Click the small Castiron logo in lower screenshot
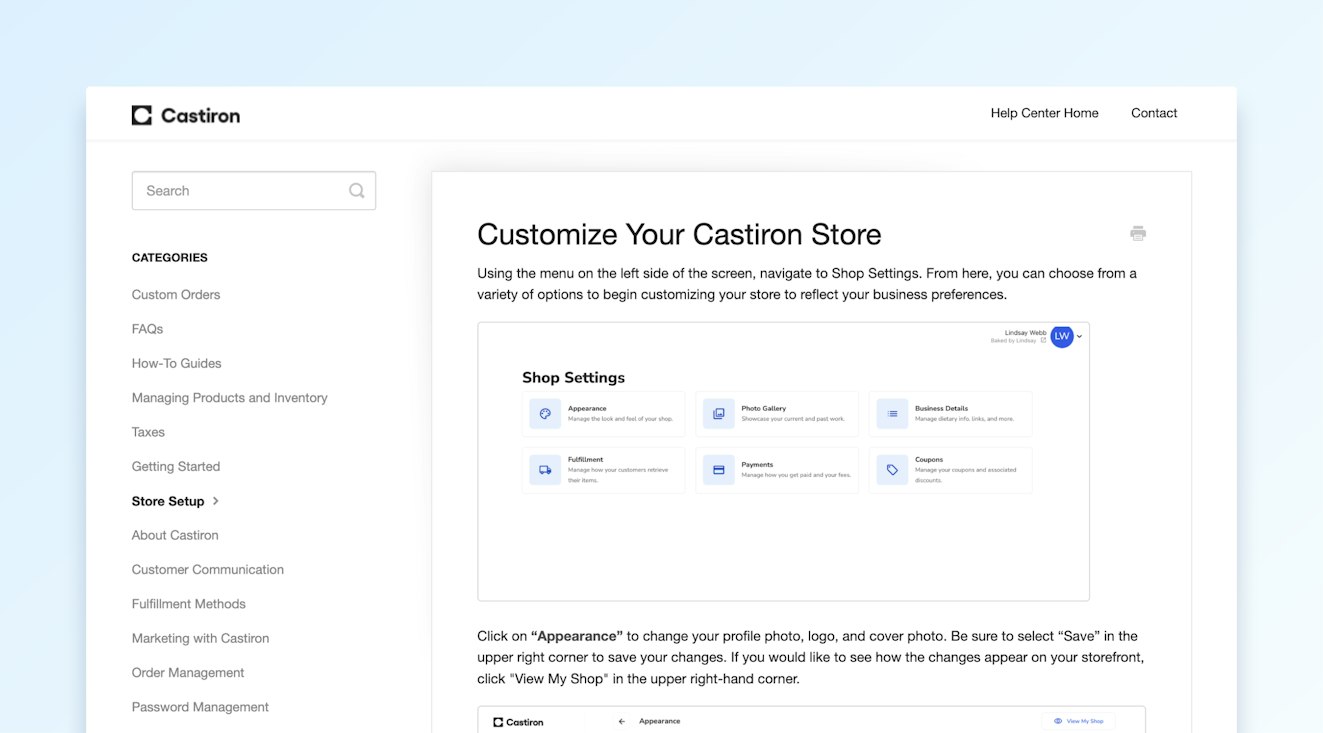1323x733 pixels. point(520,721)
